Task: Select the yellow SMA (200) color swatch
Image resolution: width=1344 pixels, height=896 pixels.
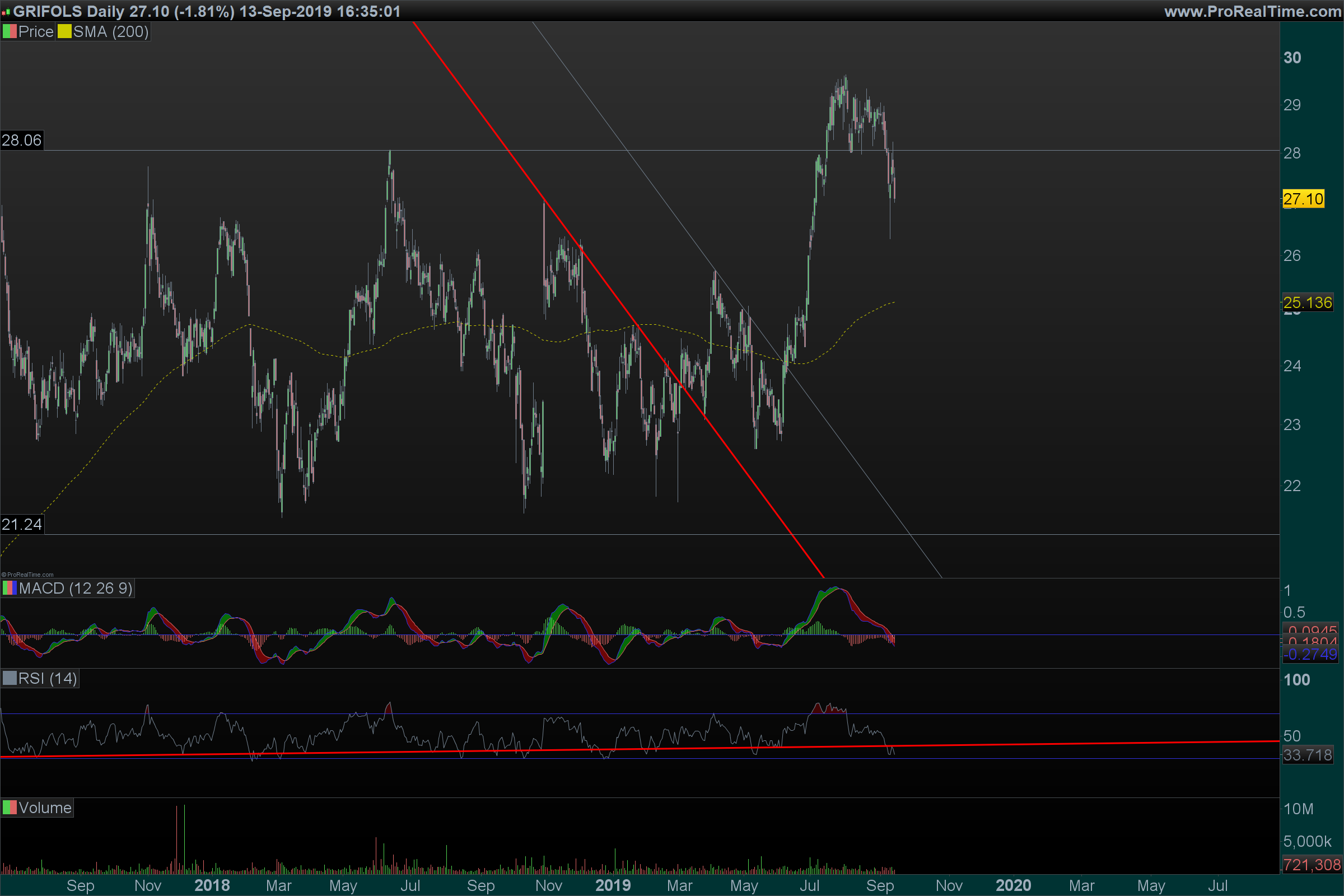Action: point(64,31)
